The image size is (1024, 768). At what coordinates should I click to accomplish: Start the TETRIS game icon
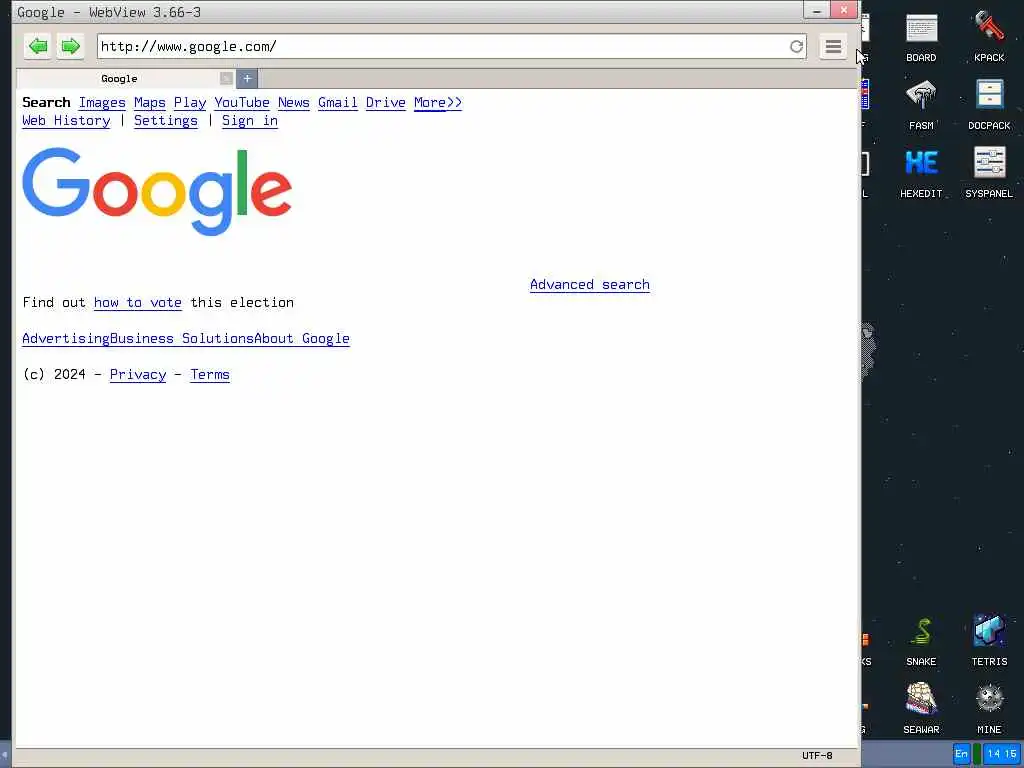pyautogui.click(x=989, y=641)
